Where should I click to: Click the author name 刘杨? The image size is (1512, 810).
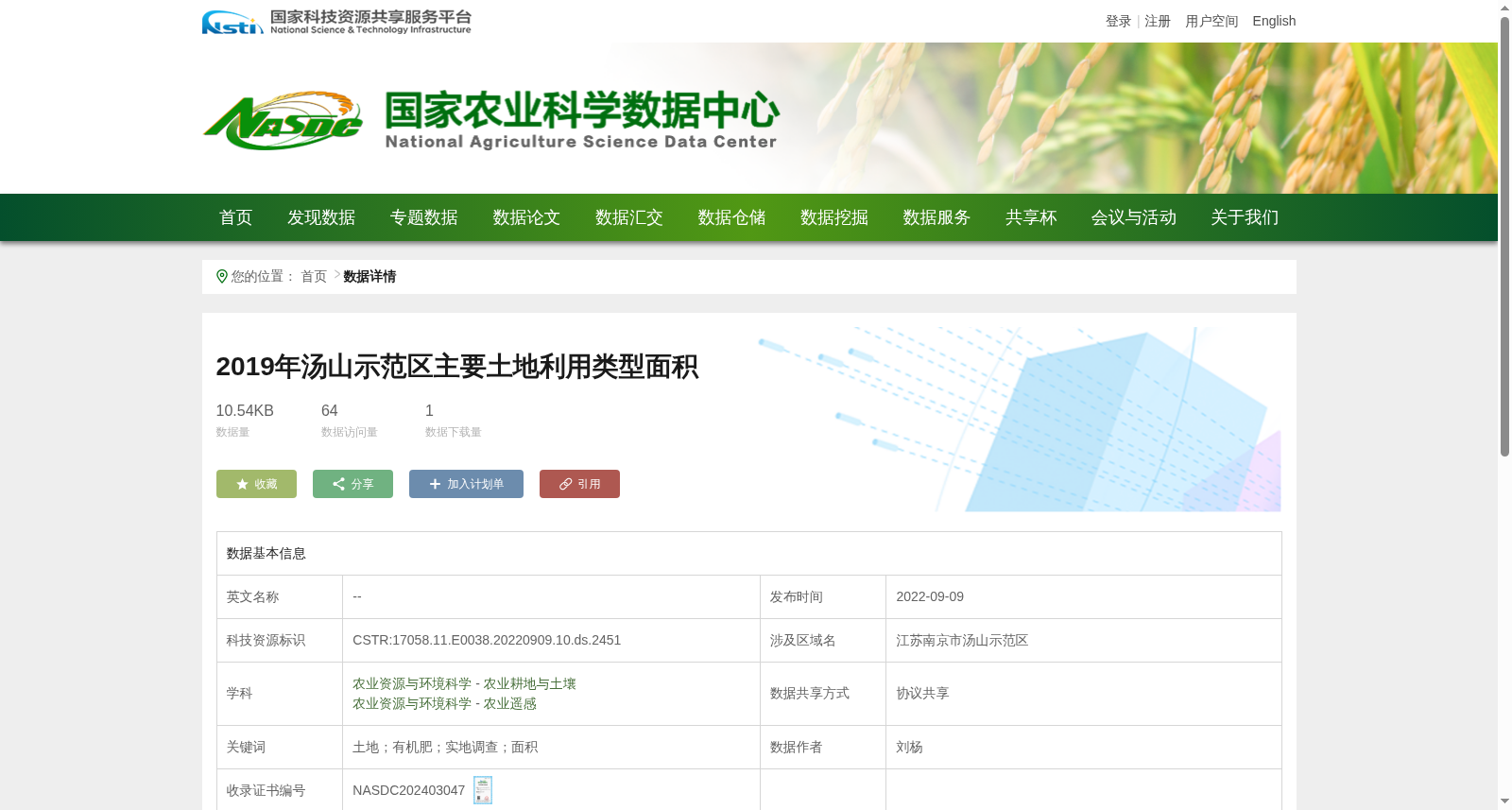[x=909, y=747]
